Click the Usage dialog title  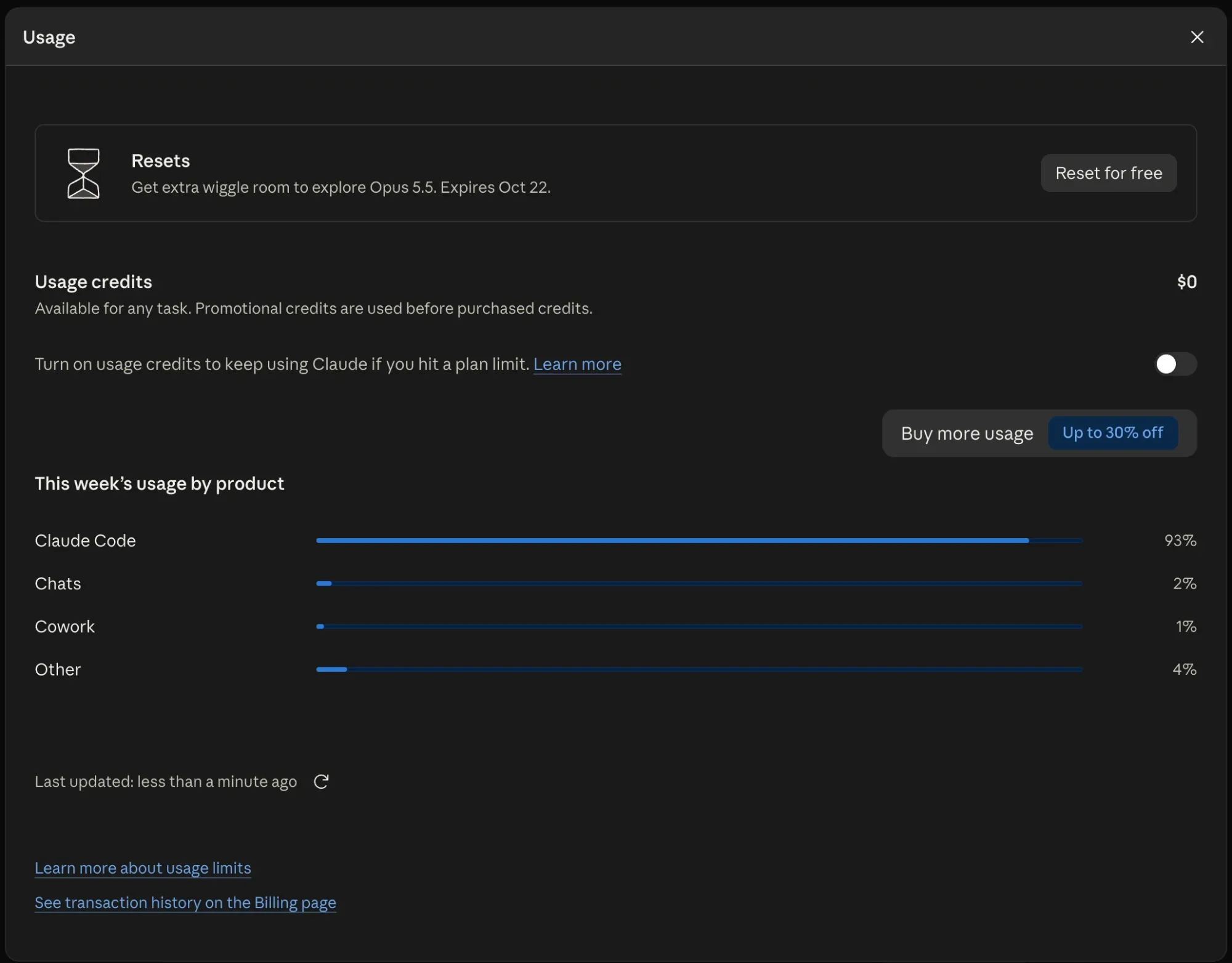pos(49,38)
